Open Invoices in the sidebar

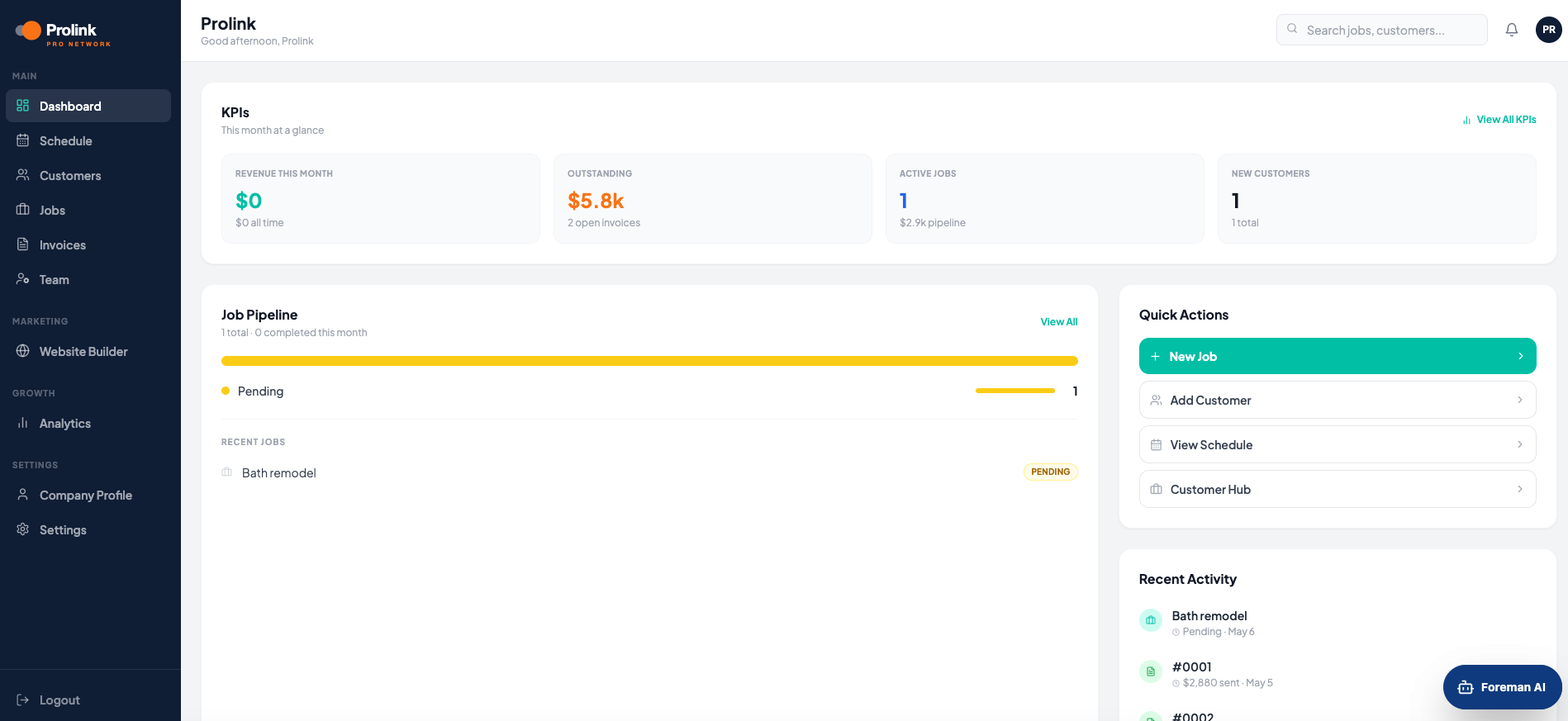(x=88, y=244)
